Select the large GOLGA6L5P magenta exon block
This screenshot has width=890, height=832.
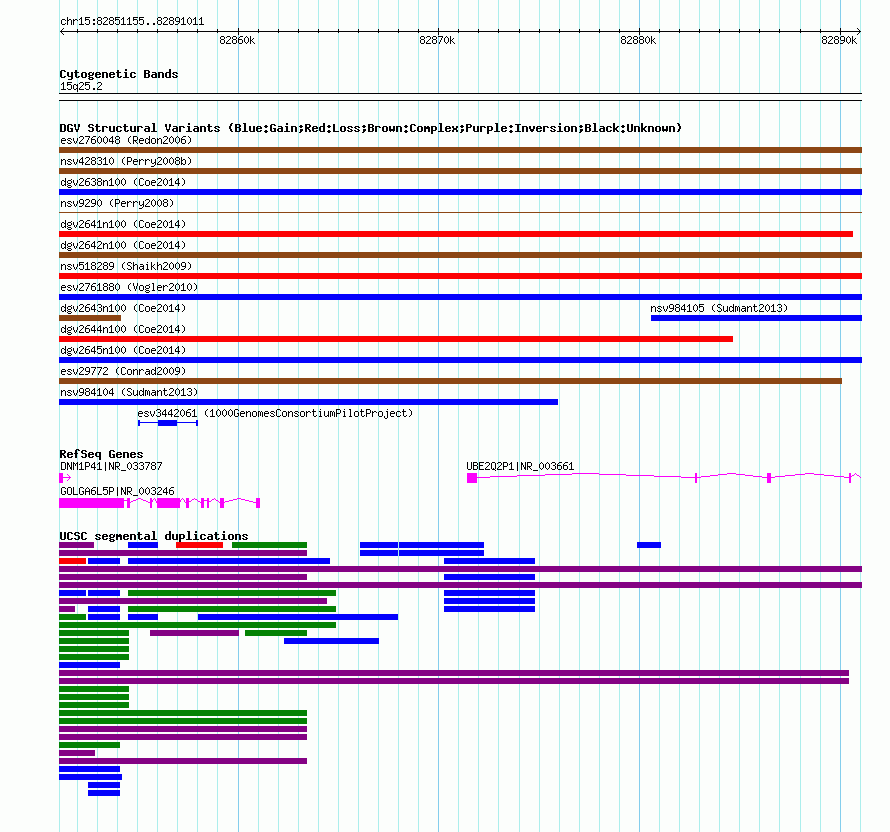tap(91, 503)
